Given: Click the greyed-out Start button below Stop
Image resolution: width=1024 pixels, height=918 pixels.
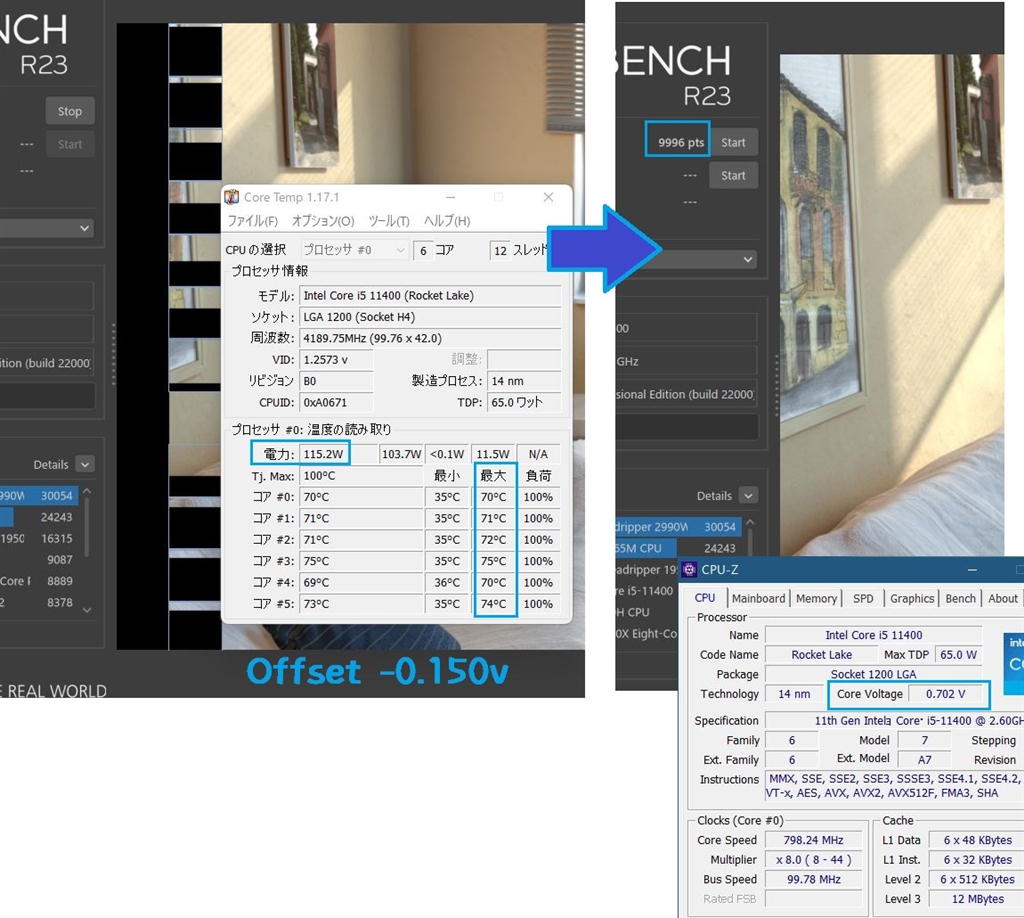Looking at the screenshot, I should coord(70,144).
